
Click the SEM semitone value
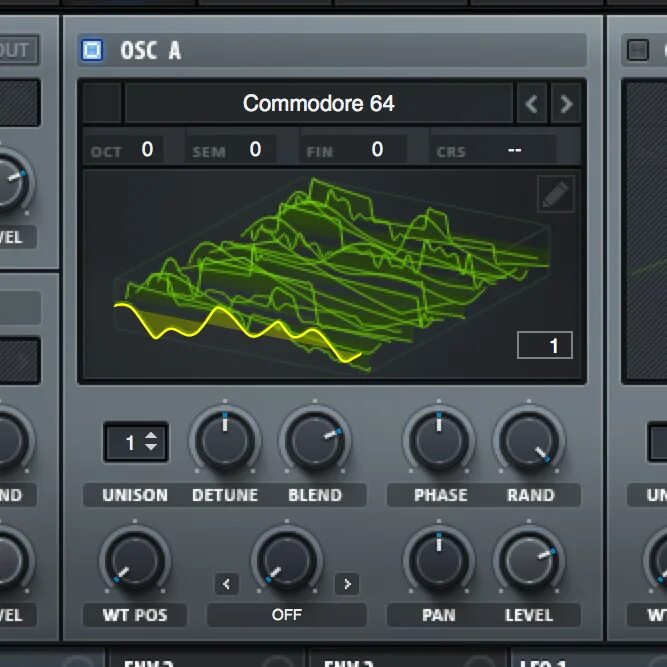point(255,149)
